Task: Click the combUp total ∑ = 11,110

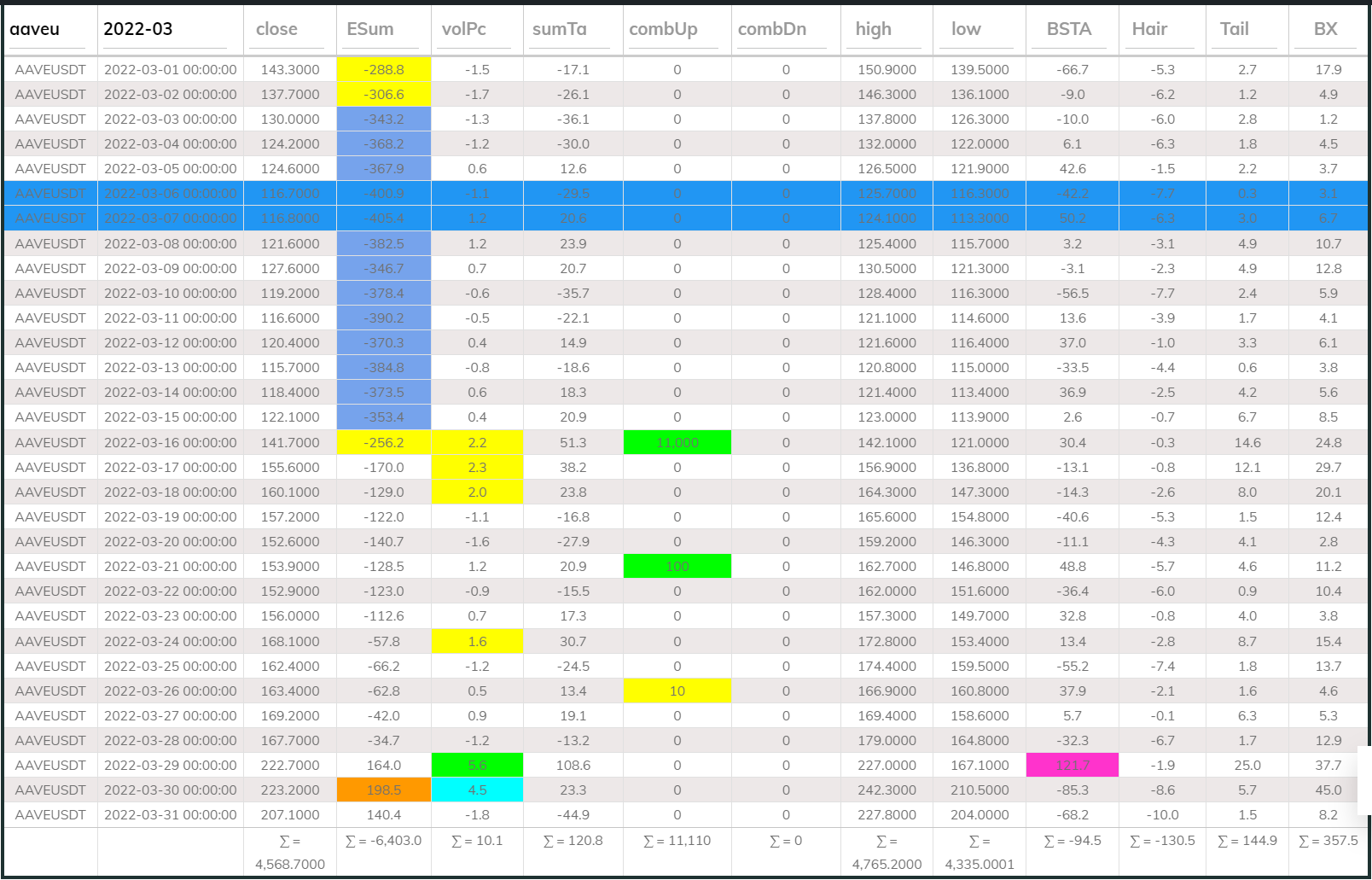Action: point(677,841)
